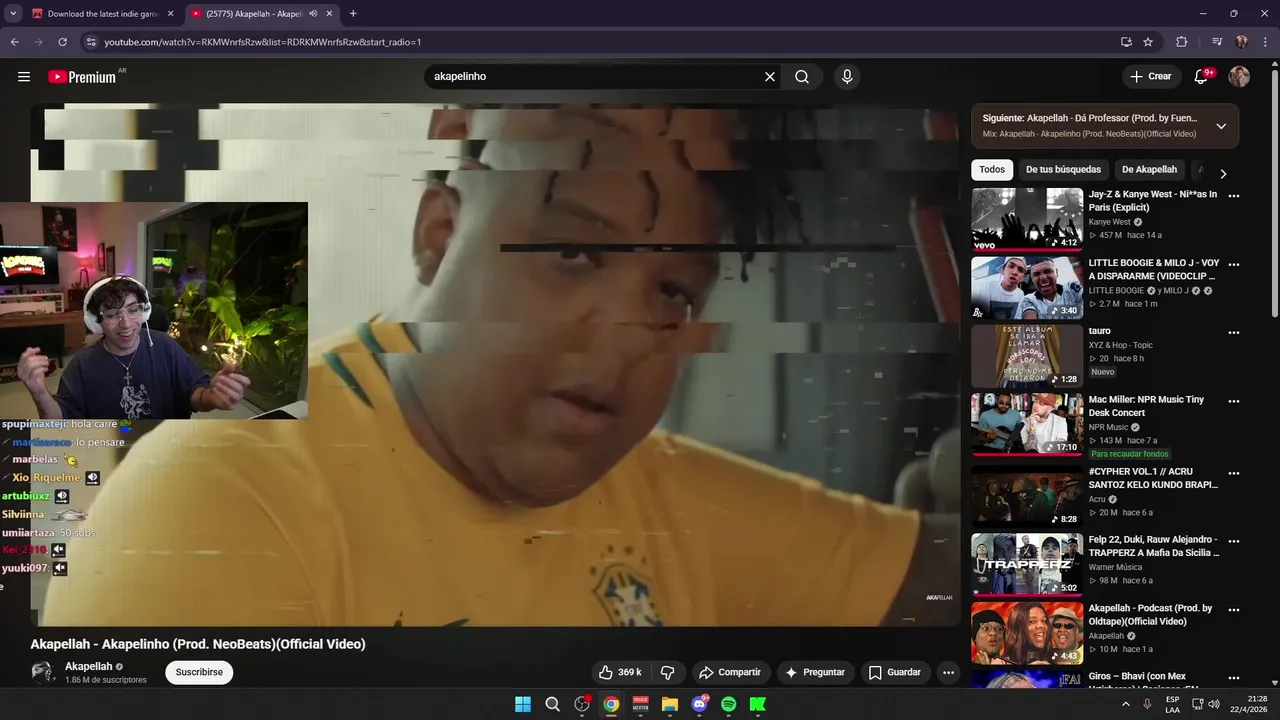
Task: Open the tab search dropdown arrow
Action: tap(13, 14)
